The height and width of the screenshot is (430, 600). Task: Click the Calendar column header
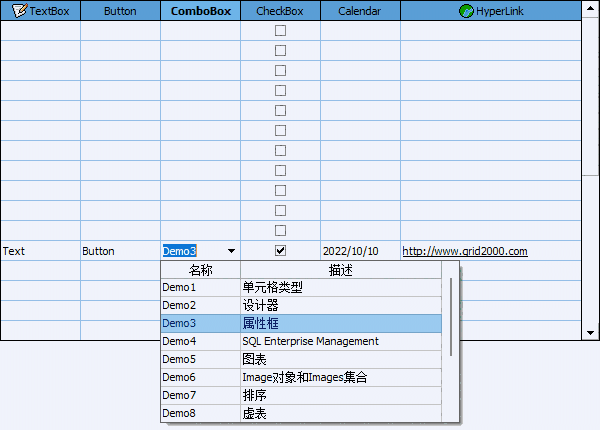coord(360,11)
